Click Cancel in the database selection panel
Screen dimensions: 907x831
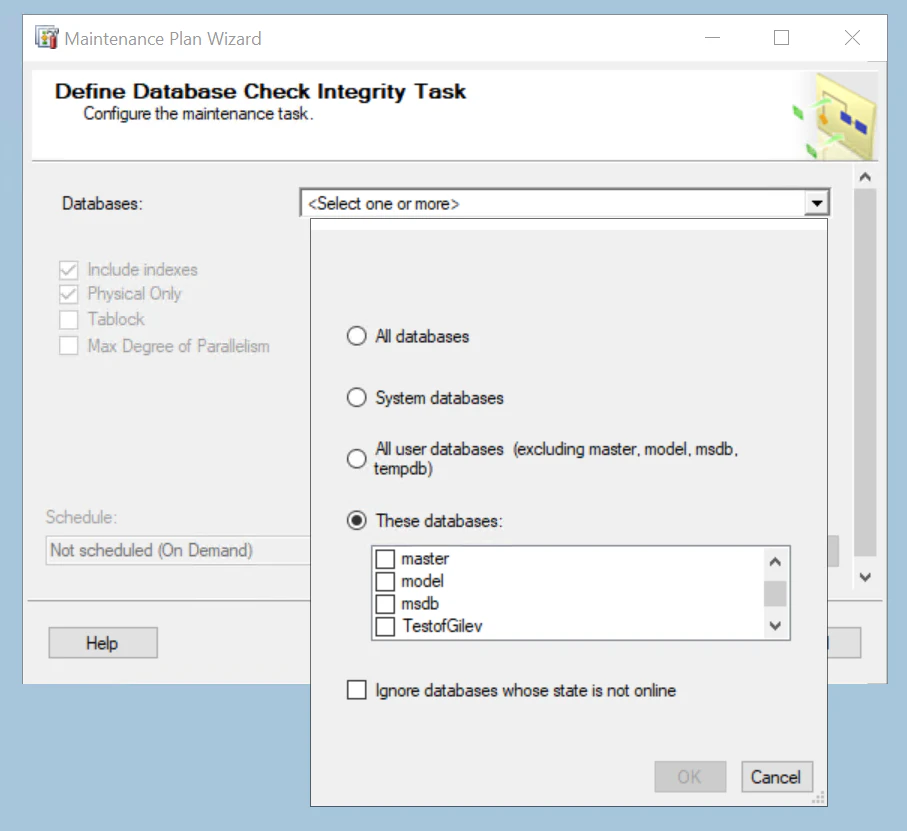pyautogui.click(x=776, y=777)
